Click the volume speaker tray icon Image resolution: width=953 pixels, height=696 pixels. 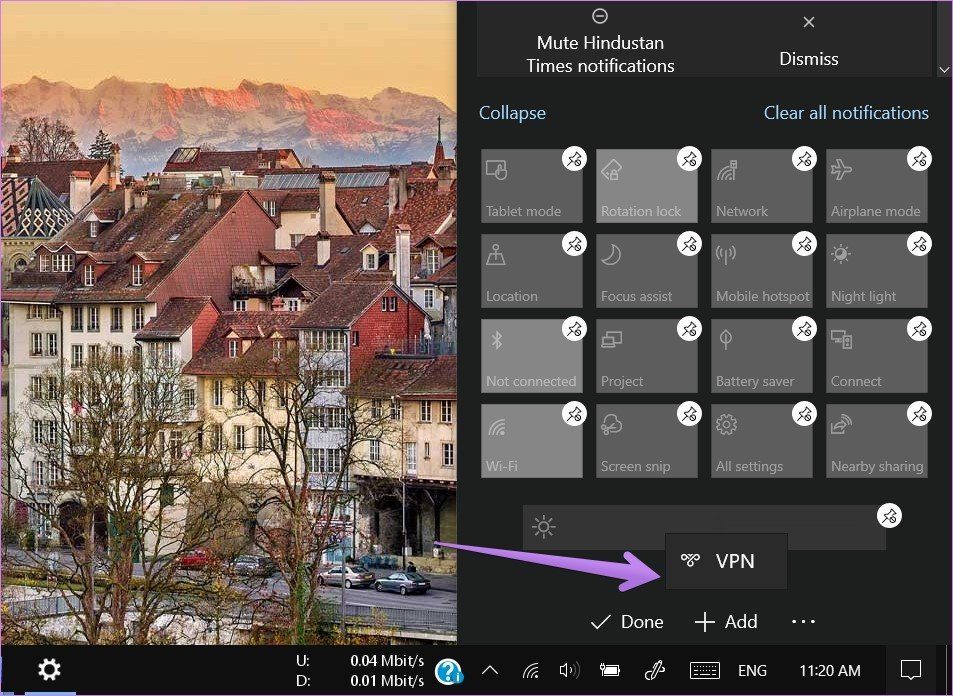[569, 670]
